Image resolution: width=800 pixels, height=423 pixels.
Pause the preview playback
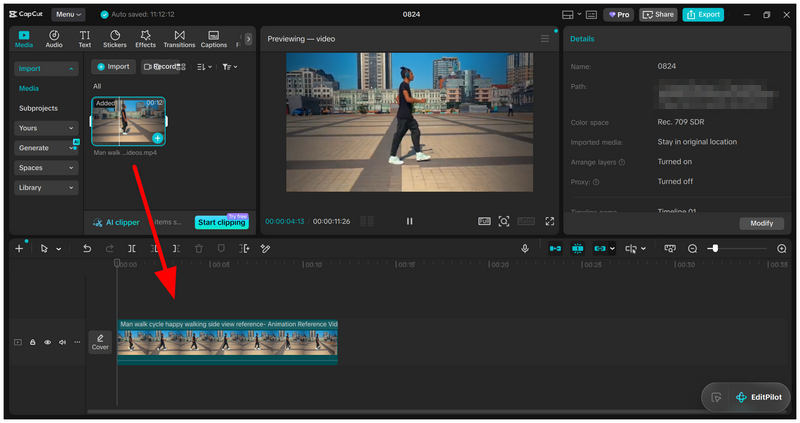(x=409, y=221)
